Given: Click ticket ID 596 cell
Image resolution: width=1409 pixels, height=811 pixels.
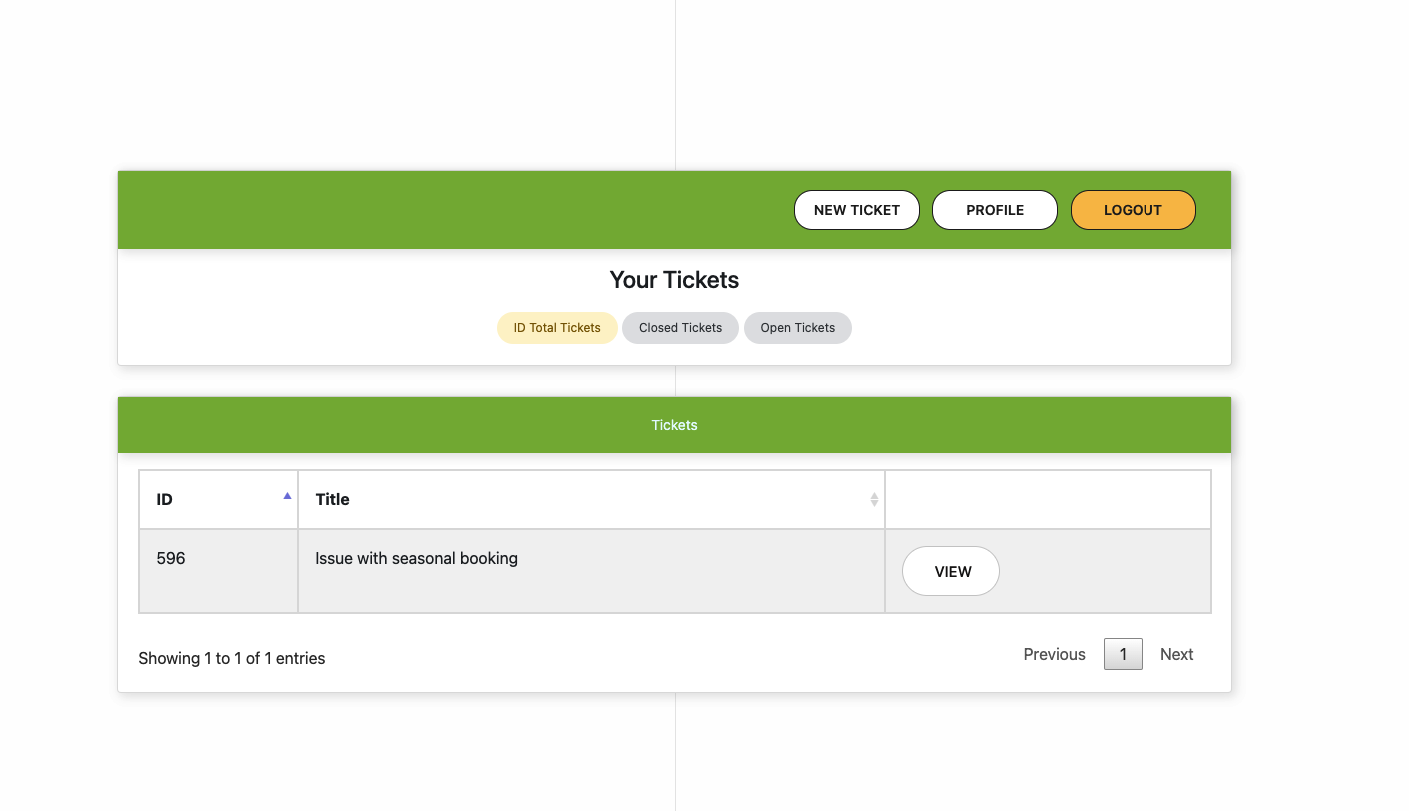Looking at the screenshot, I should (219, 571).
